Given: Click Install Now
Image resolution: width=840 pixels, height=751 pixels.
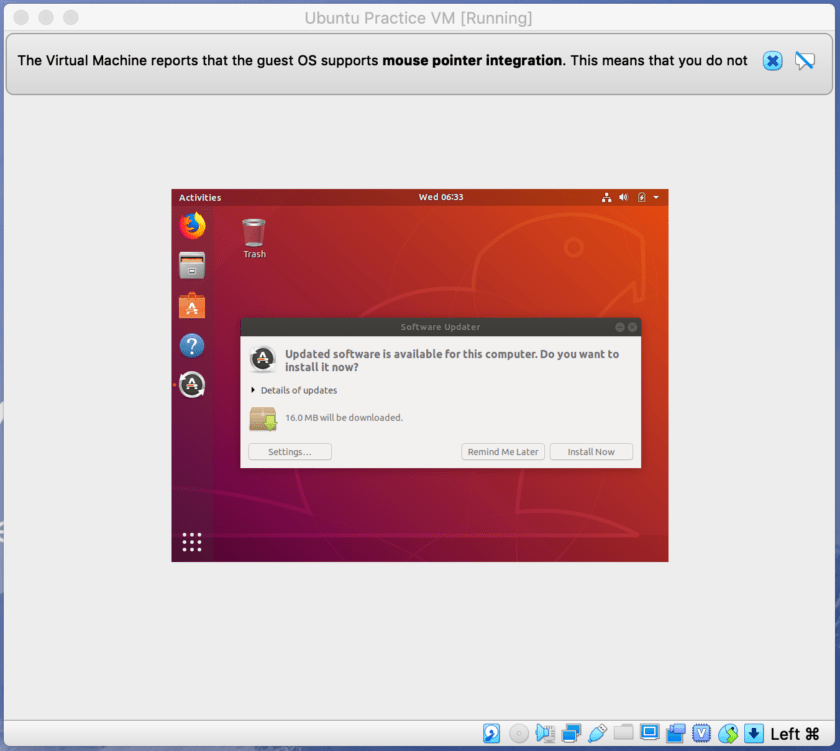Looking at the screenshot, I should (x=591, y=452).
